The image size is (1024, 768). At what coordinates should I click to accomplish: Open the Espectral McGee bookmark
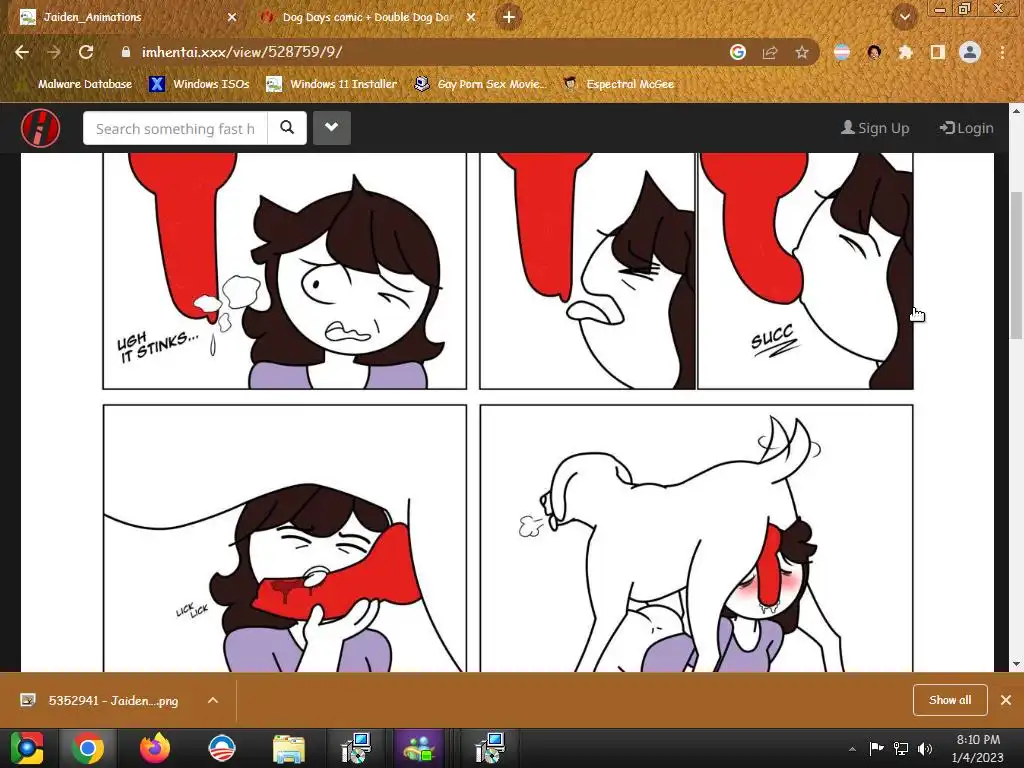coord(618,84)
